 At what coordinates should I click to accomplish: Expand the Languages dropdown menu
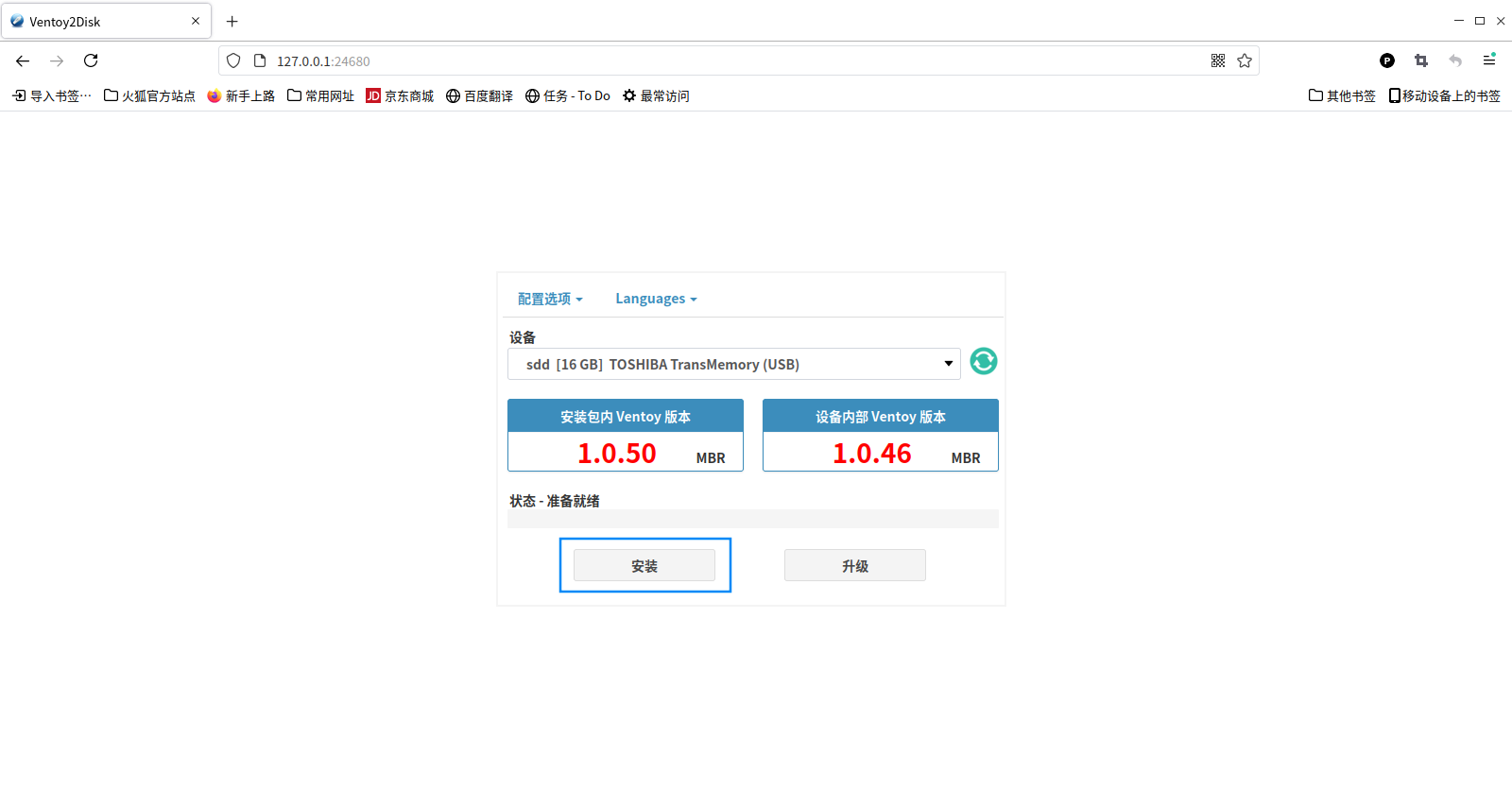point(656,299)
